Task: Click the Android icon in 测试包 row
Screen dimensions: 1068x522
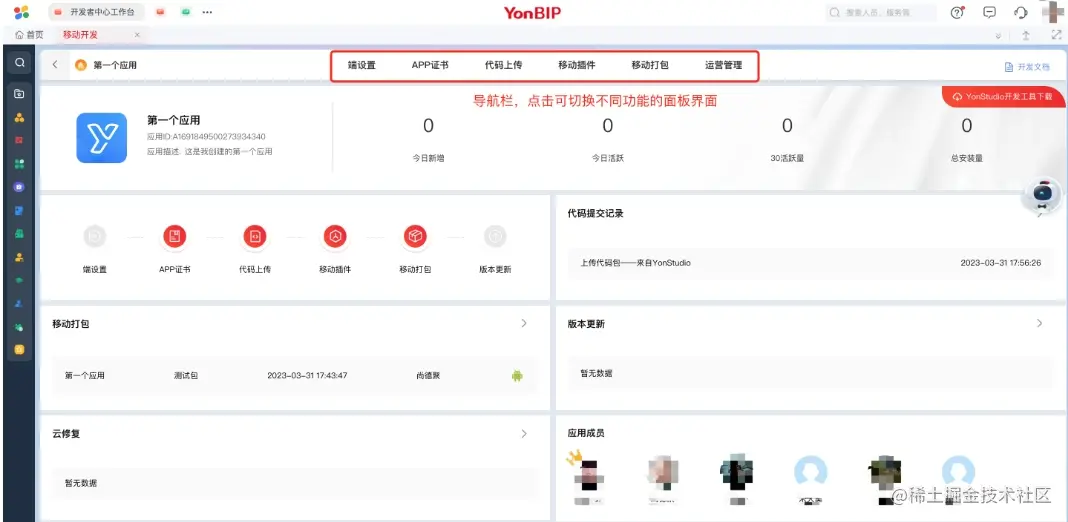Action: 517,375
